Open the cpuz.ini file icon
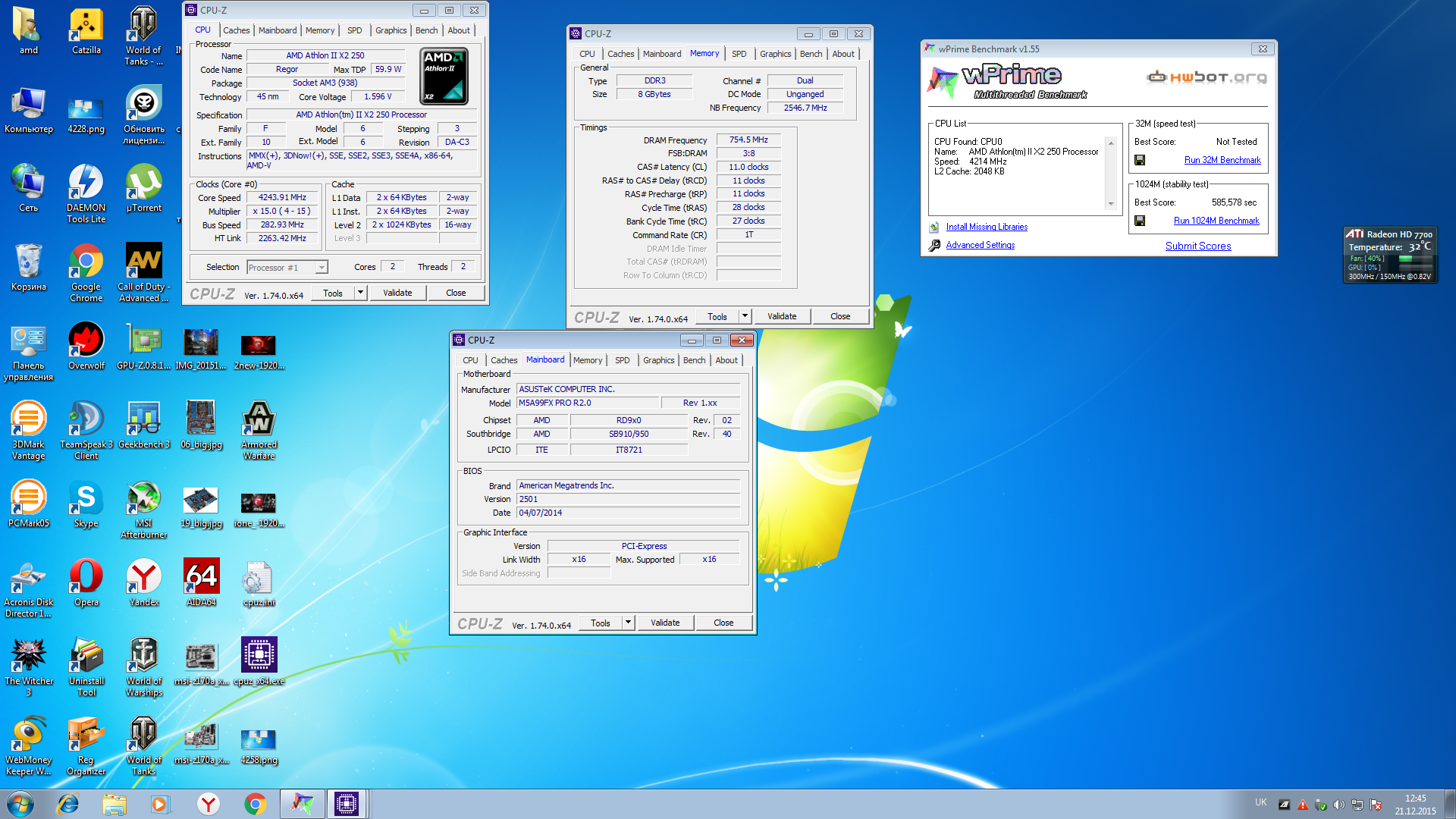 point(259,583)
